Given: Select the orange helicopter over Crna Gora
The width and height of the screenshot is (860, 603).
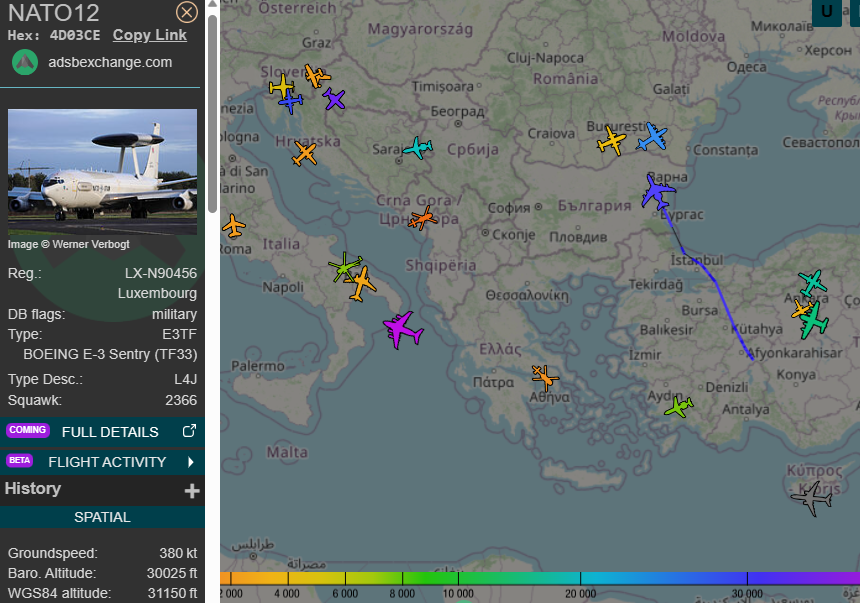Looking at the screenshot, I should click(x=423, y=218).
